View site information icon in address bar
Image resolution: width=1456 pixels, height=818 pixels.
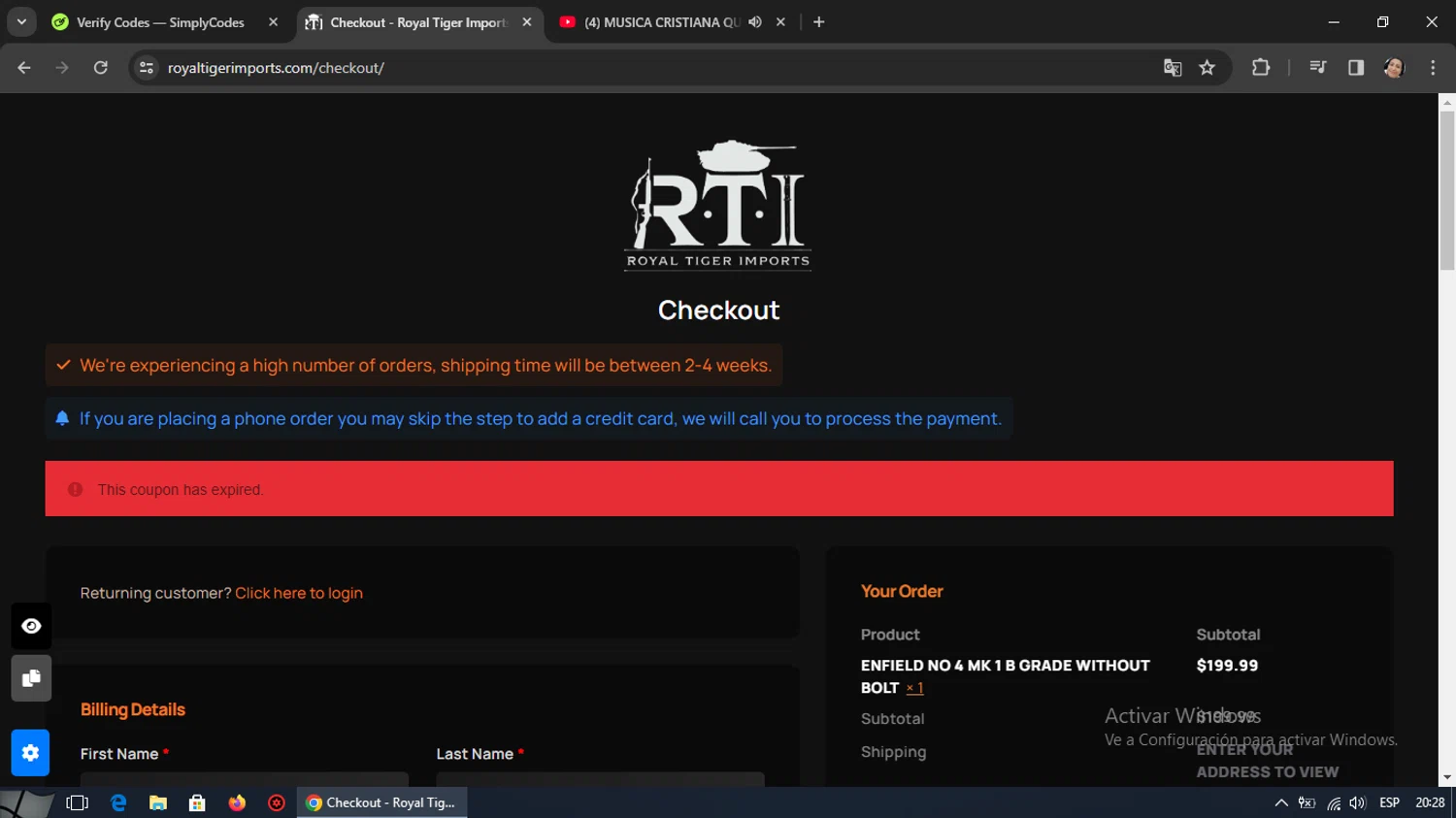147,68
